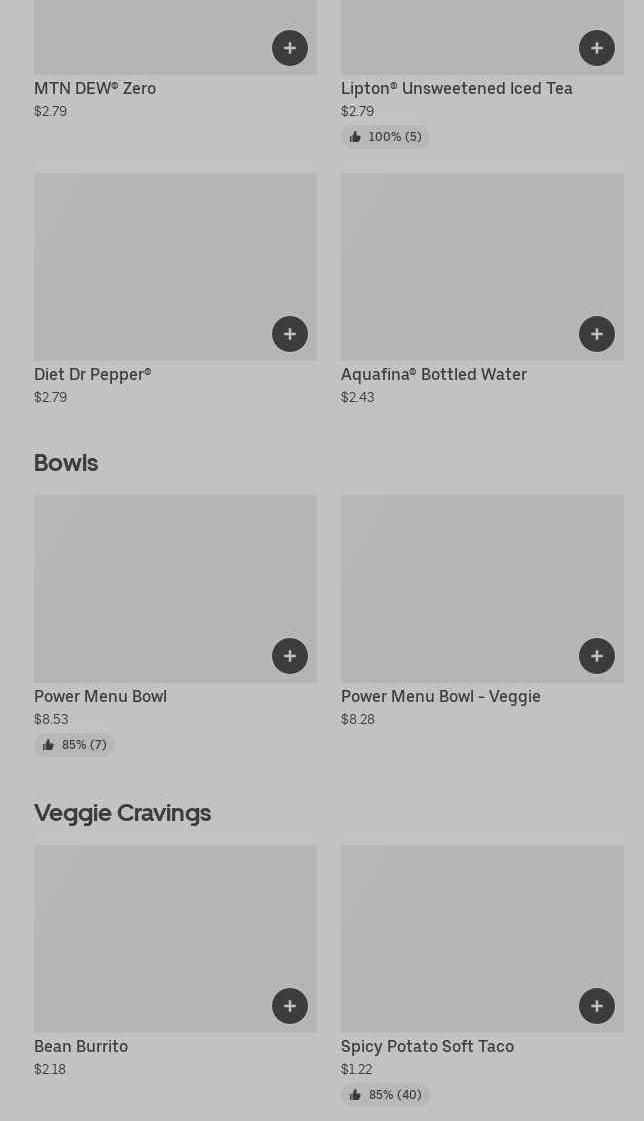This screenshot has width=644, height=1121.
Task: Select the Lipton Unsweetened Iced Tea name
Action: pos(456,88)
